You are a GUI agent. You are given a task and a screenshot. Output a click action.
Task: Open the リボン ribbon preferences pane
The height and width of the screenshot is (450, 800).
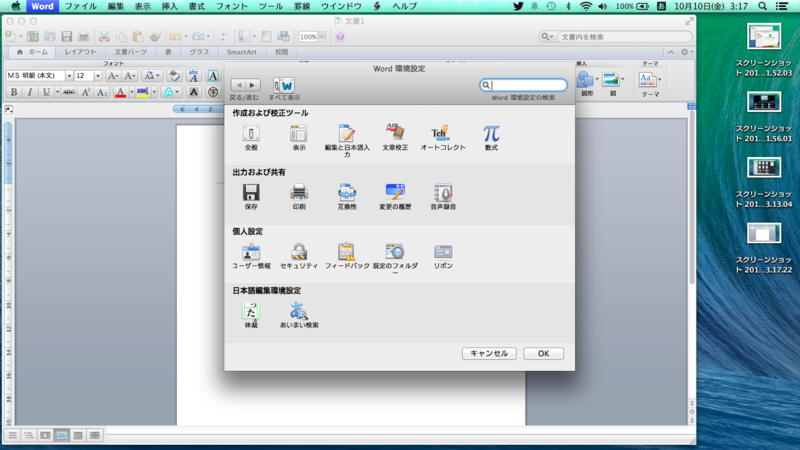443,256
